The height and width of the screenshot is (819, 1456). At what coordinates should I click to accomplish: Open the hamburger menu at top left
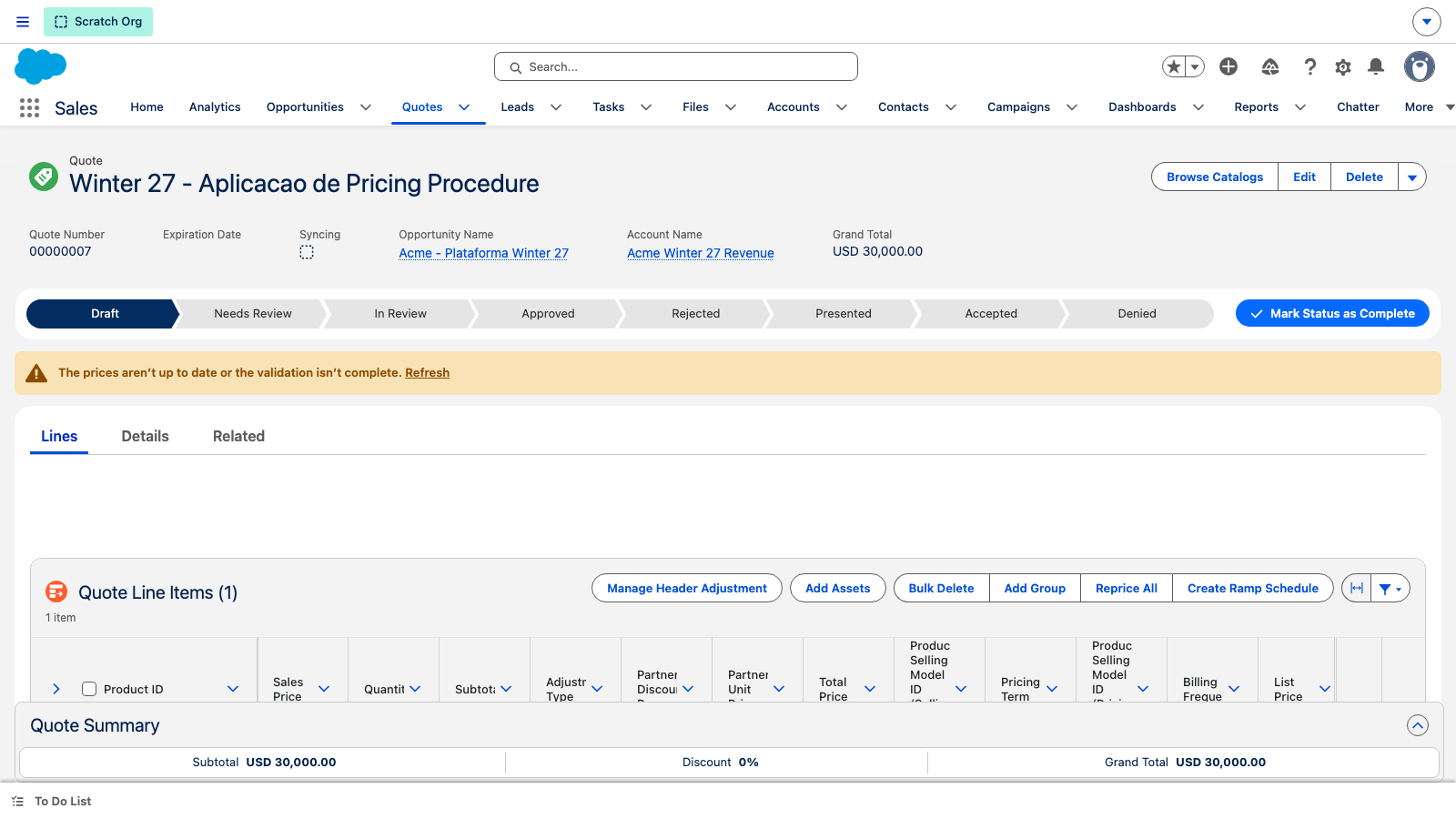tap(23, 22)
